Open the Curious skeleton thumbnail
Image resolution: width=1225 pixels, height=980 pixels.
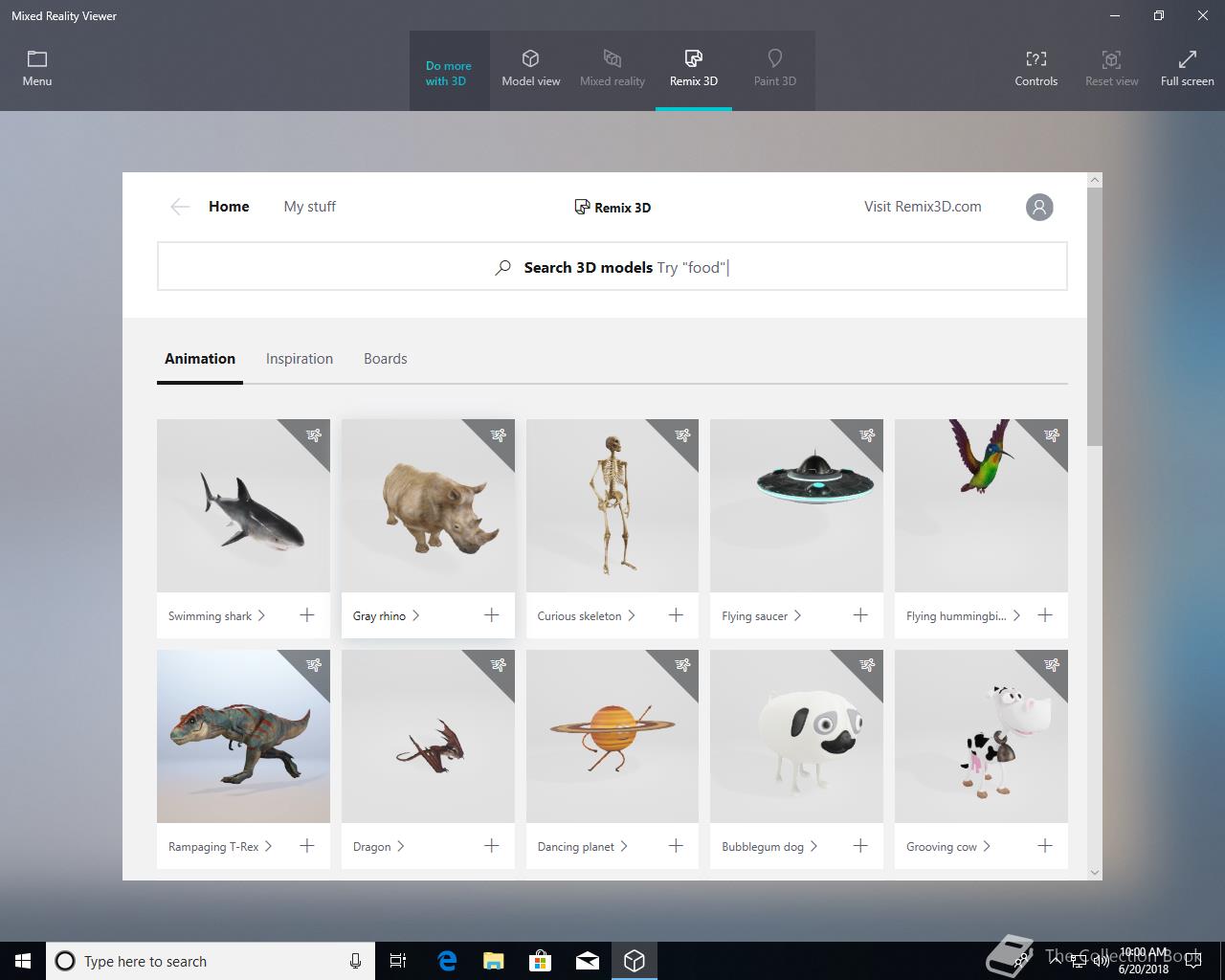[x=612, y=505]
